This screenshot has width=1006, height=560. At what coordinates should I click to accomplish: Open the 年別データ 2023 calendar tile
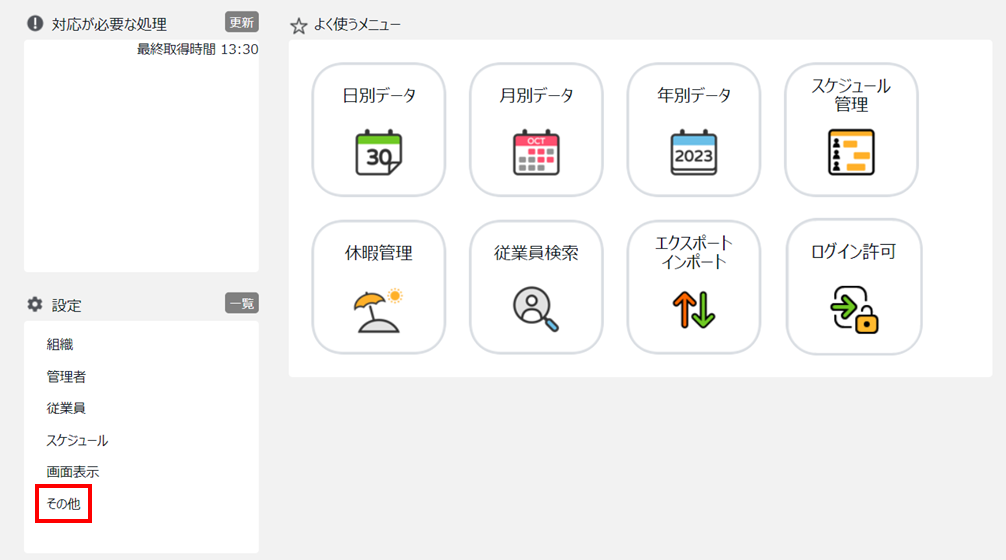coord(694,130)
